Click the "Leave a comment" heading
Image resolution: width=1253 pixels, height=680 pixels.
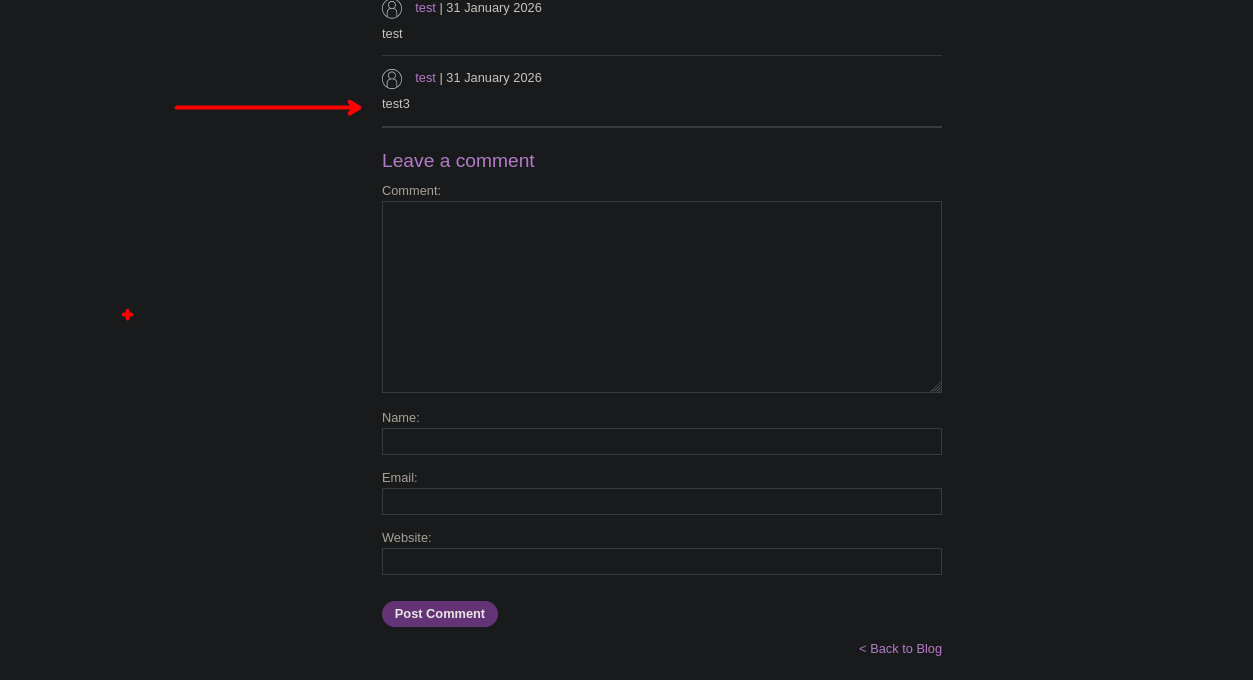(458, 161)
